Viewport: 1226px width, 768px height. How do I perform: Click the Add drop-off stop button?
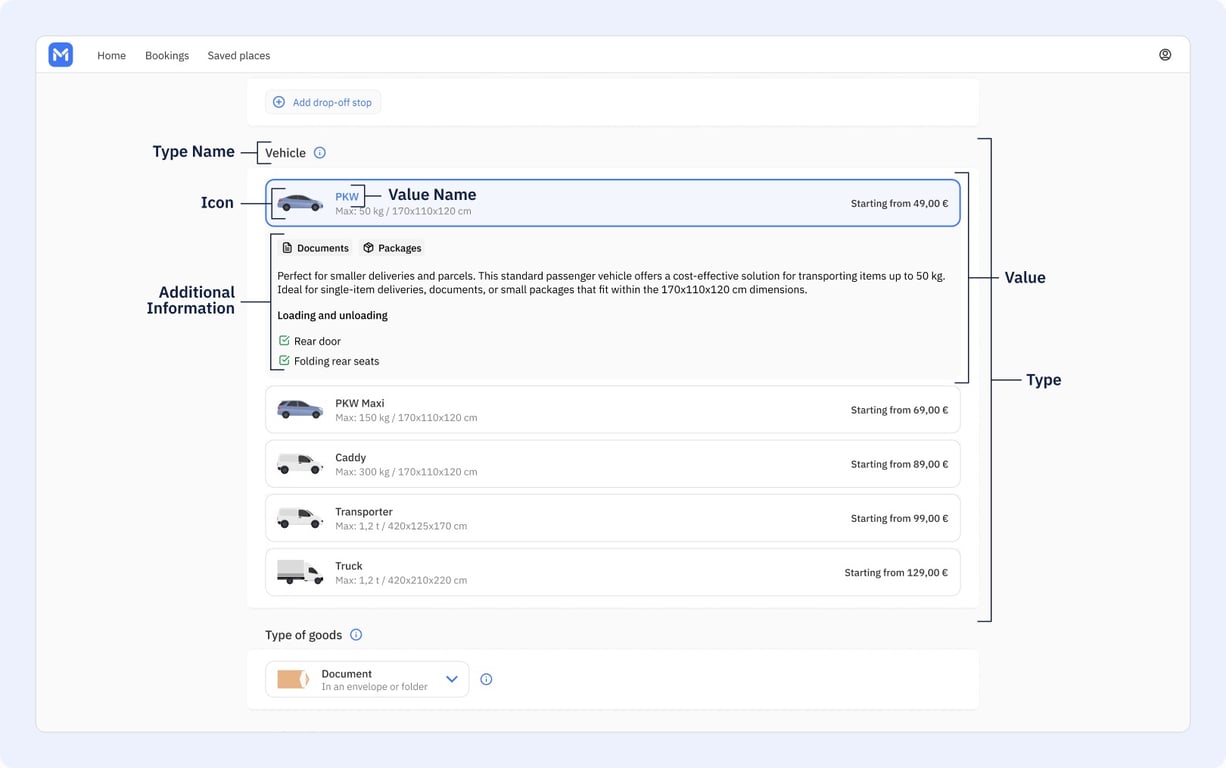coord(323,102)
